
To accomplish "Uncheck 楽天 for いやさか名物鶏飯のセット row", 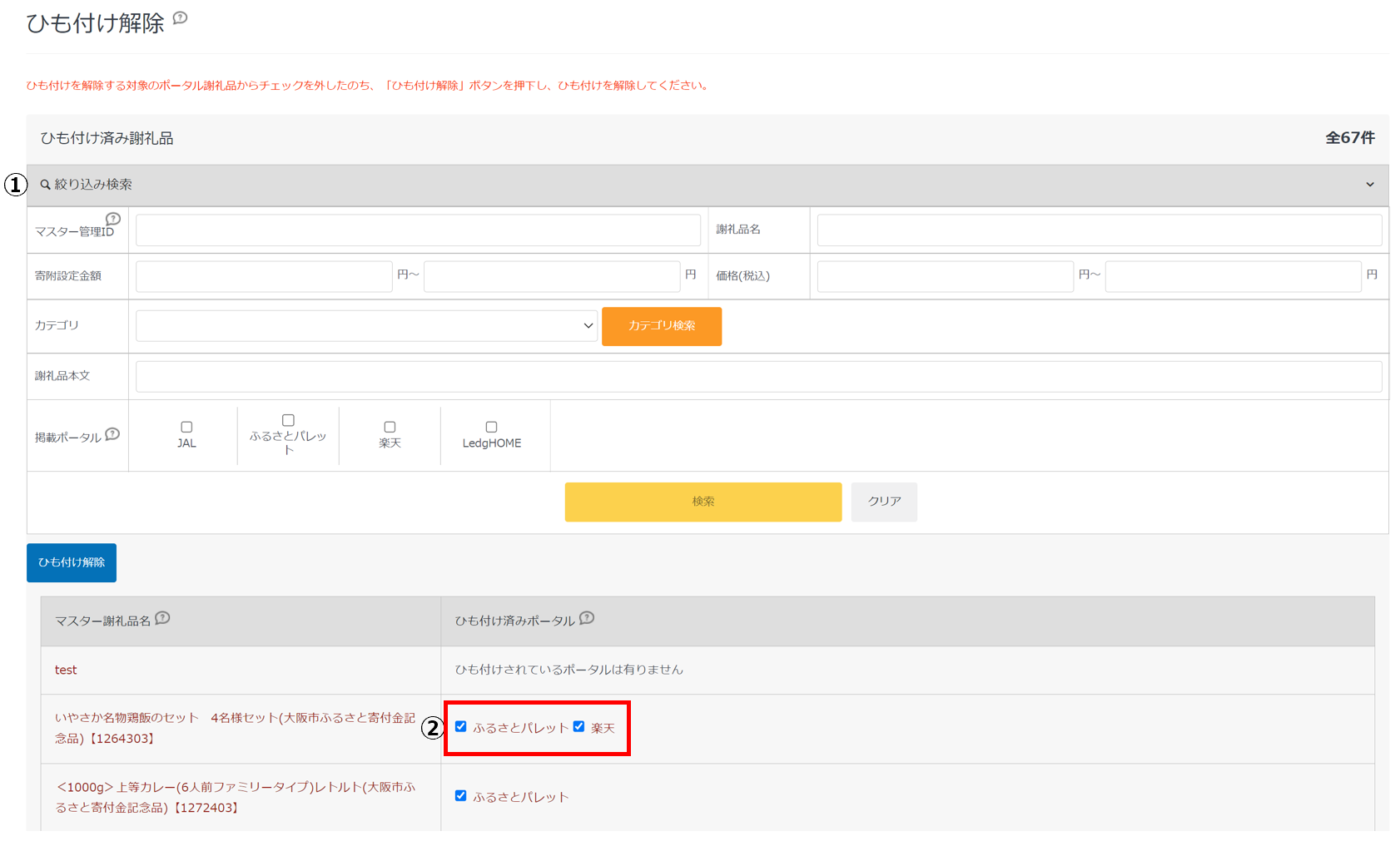I will [578, 726].
